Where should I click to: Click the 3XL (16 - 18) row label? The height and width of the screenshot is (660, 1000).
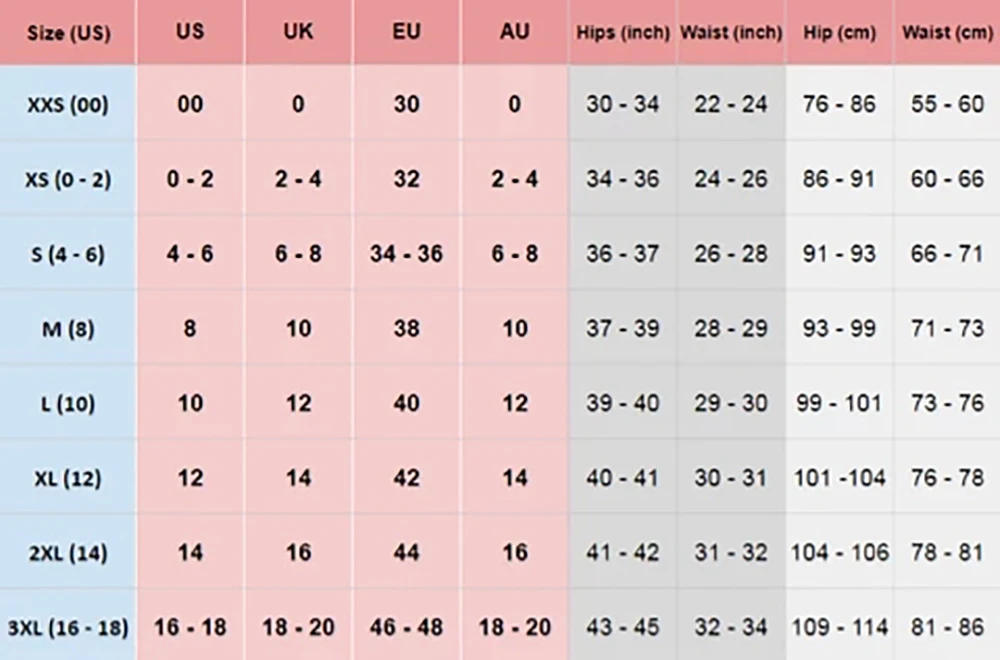(x=68, y=628)
